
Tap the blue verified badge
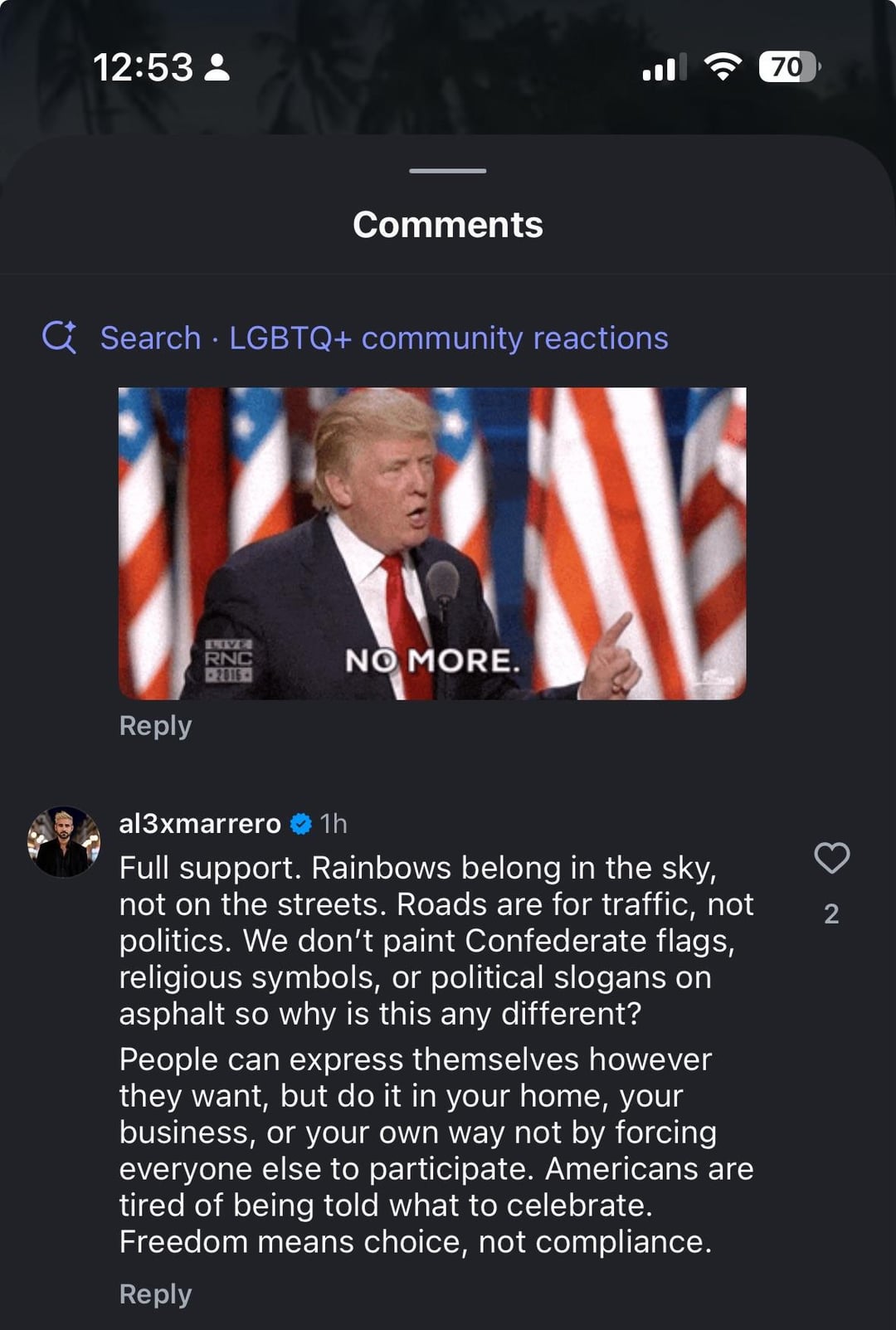[x=300, y=824]
